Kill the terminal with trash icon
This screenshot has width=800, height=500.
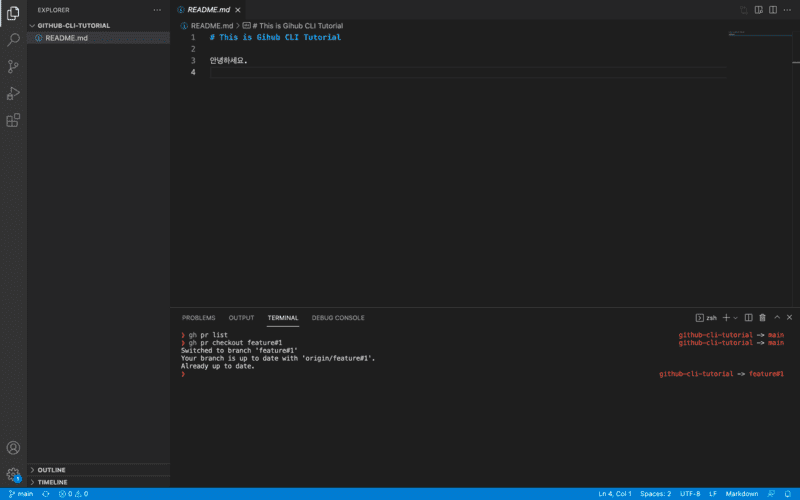(762, 318)
